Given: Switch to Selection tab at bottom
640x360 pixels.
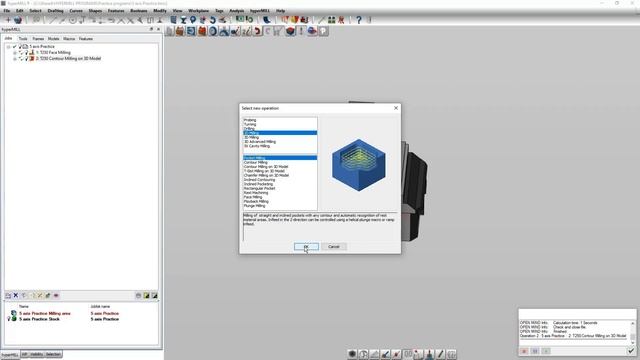Looking at the screenshot, I should [x=53, y=354].
